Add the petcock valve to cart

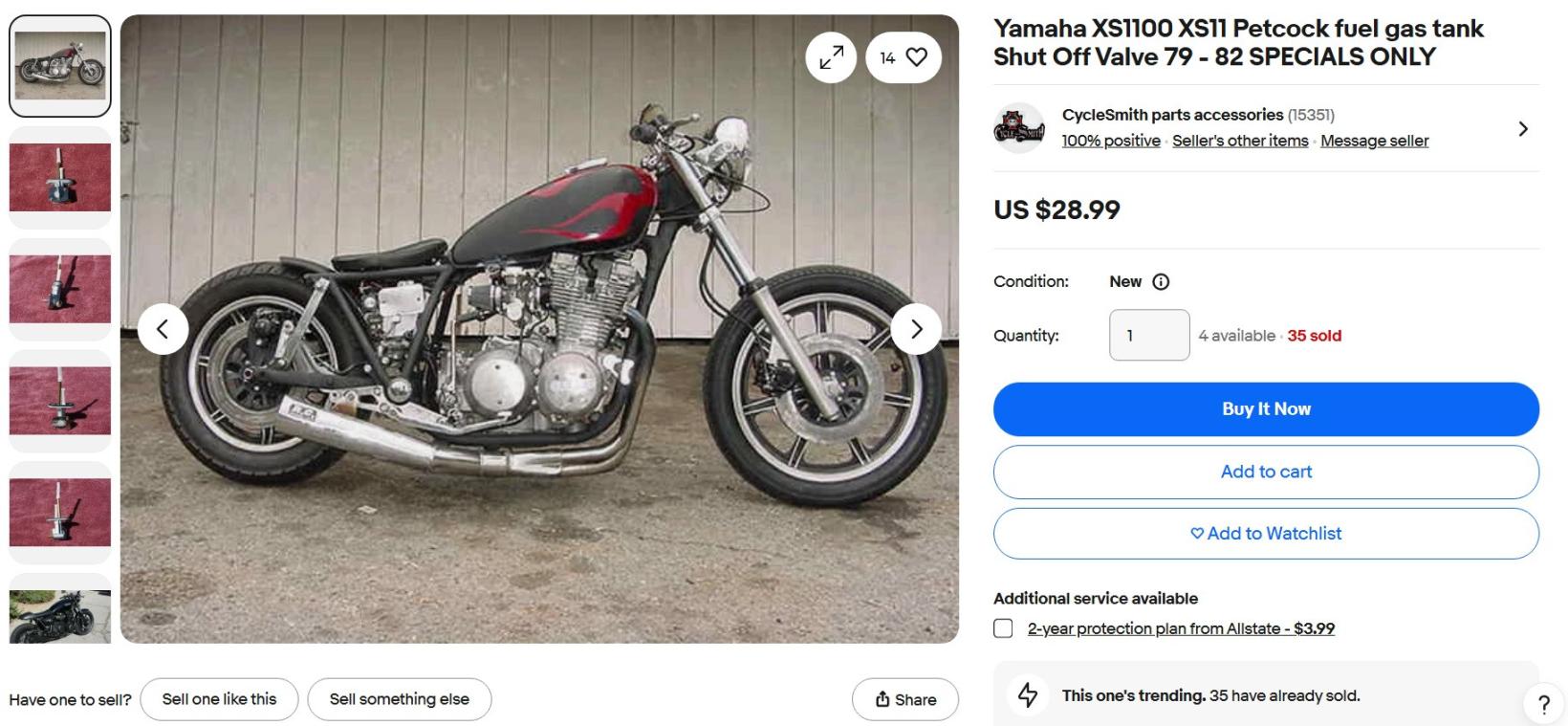tap(1266, 472)
